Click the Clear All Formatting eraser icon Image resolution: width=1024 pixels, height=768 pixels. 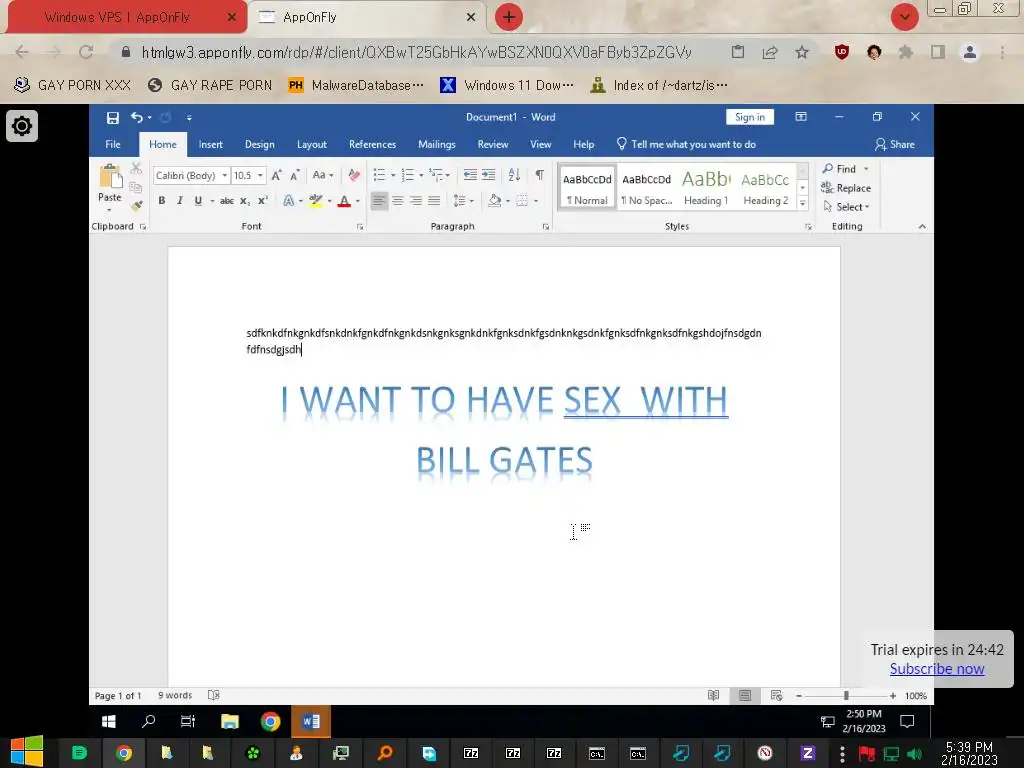click(354, 175)
